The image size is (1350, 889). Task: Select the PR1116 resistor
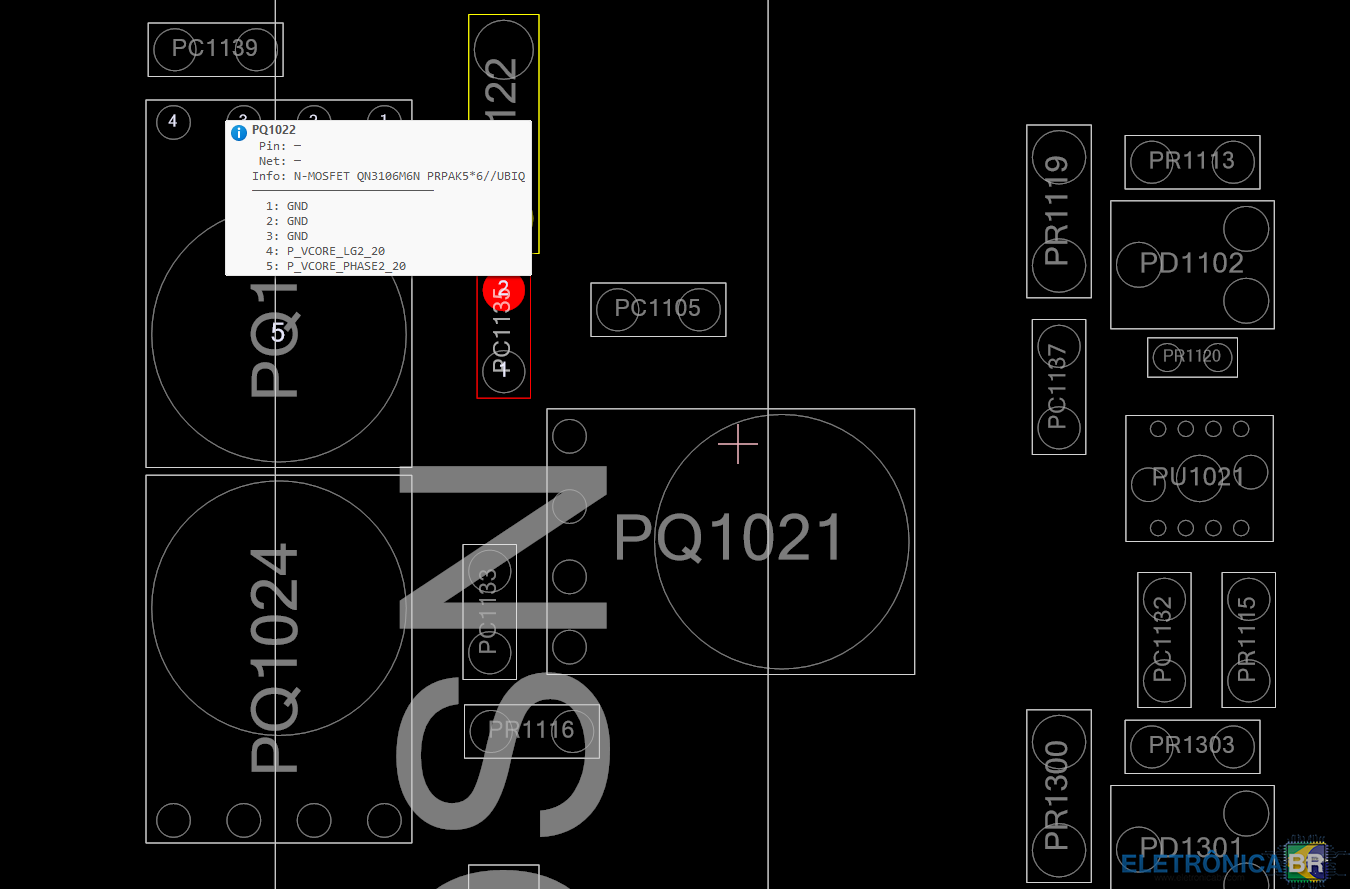click(532, 731)
